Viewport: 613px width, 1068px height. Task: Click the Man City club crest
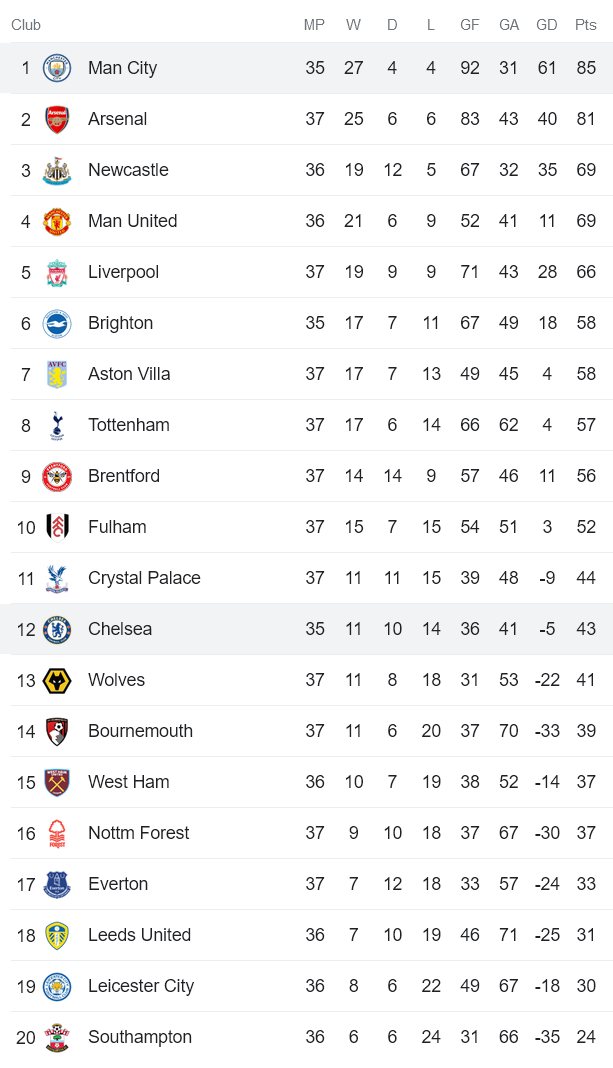(x=57, y=67)
